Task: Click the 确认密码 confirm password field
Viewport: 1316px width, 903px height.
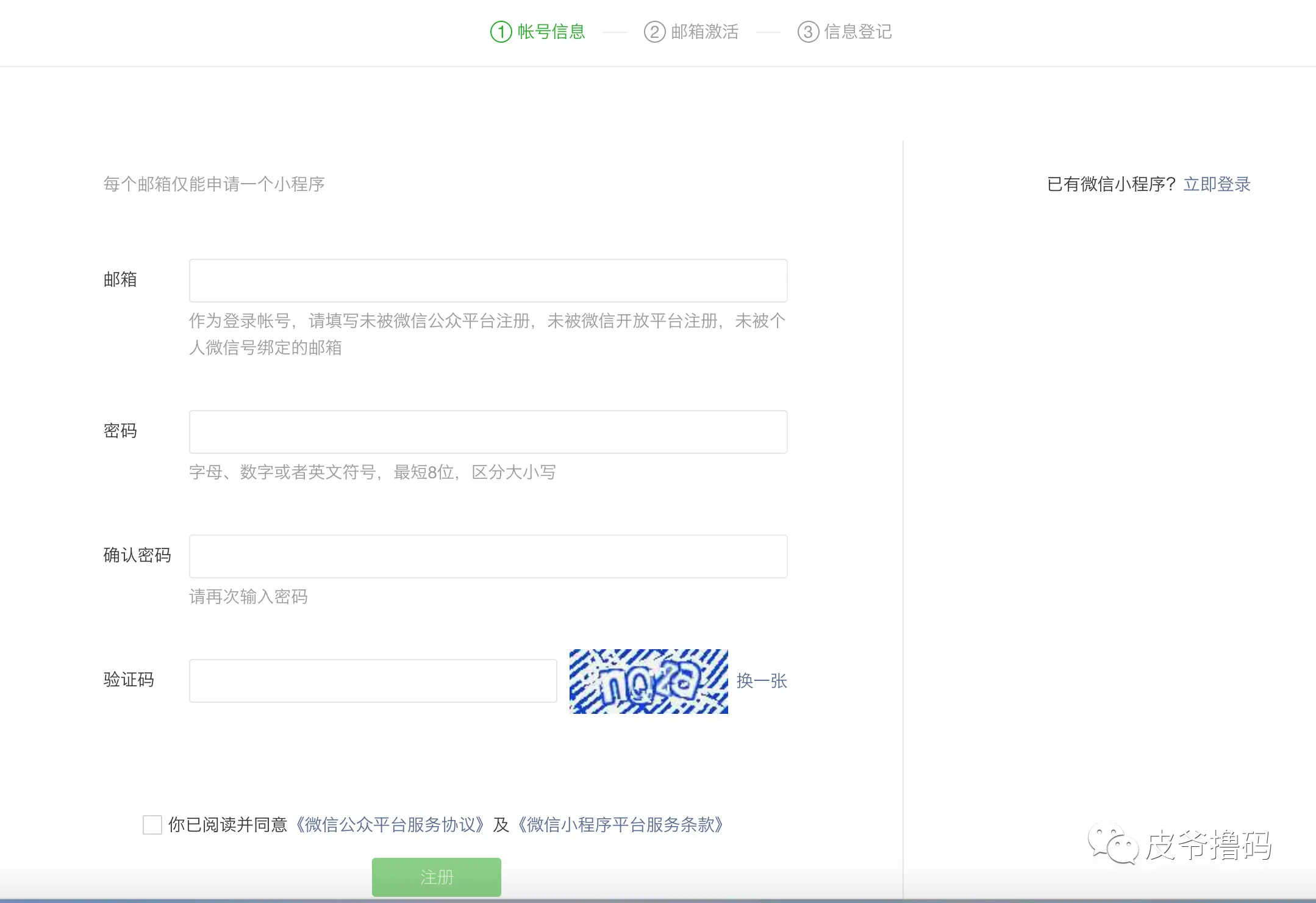Action: tap(488, 556)
